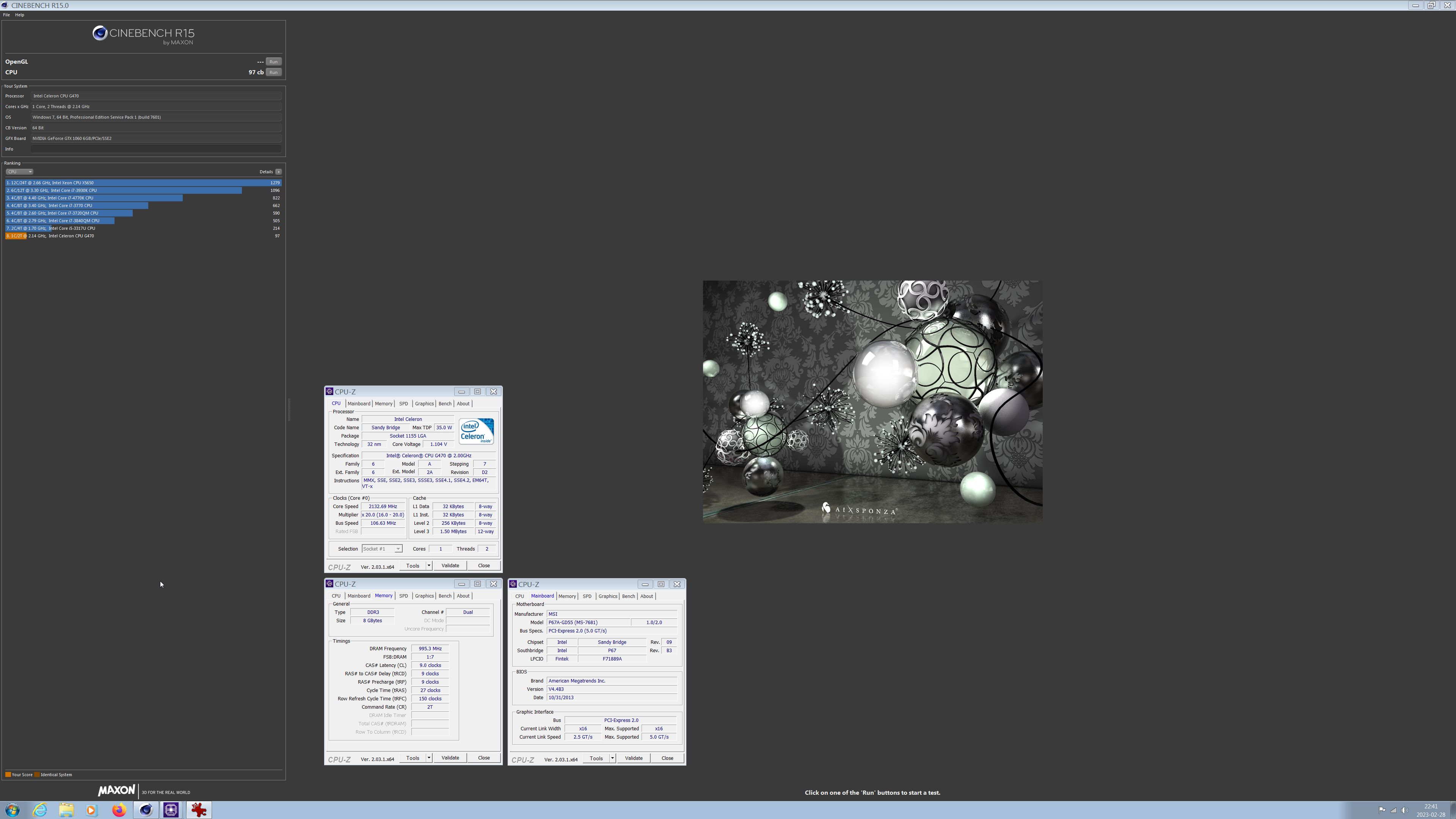Open Graphics tab in the Memory CPU-Z window
Viewport: 1456px width, 819px height.
(x=424, y=596)
